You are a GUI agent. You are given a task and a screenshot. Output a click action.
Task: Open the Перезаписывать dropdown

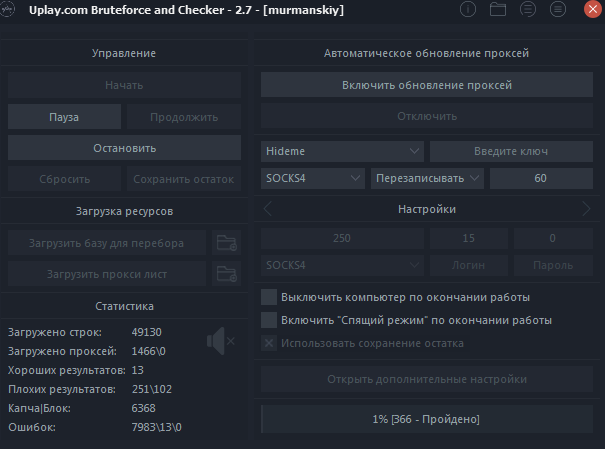(427, 178)
